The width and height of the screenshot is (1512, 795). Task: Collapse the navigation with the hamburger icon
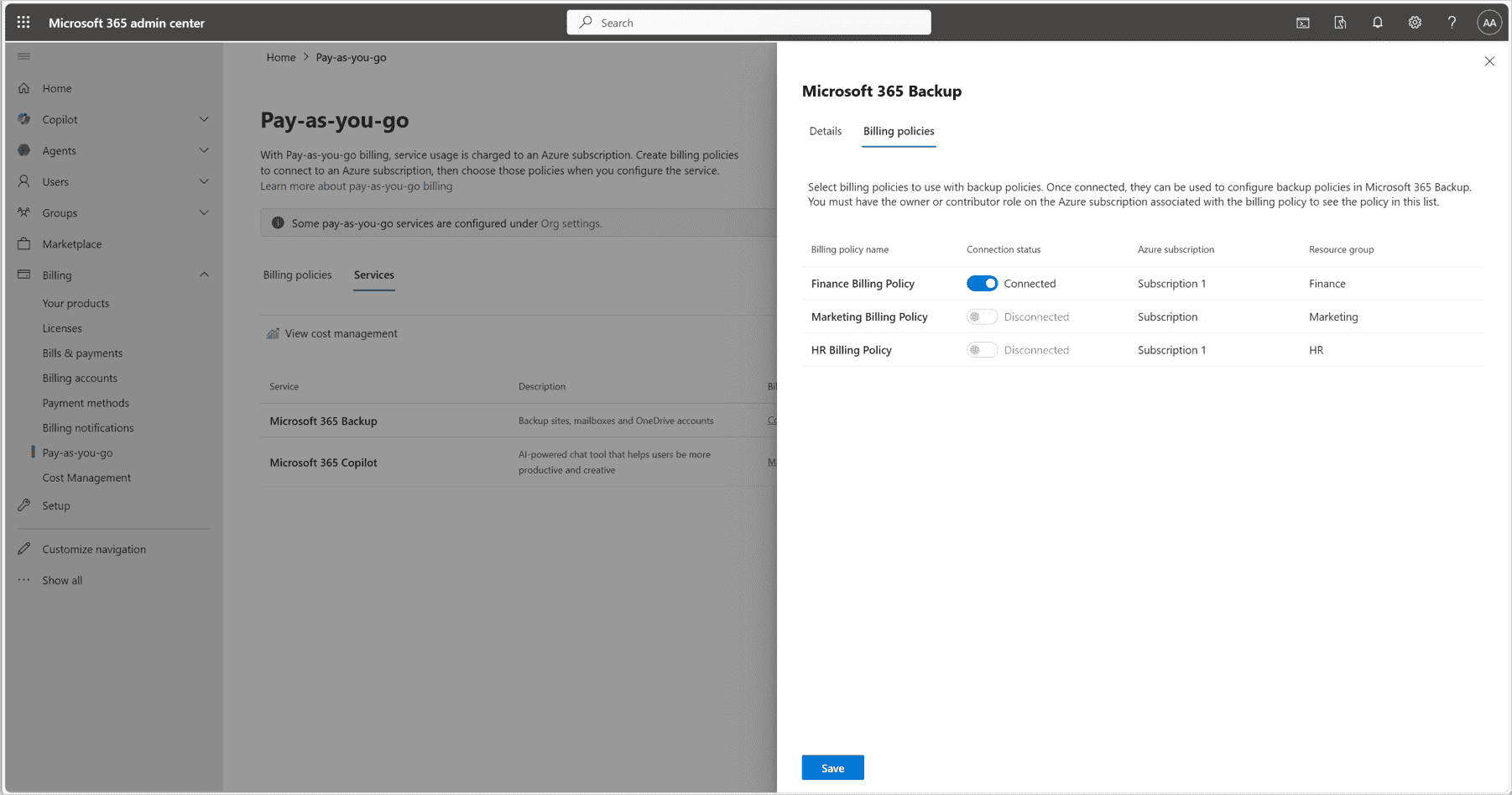click(23, 56)
